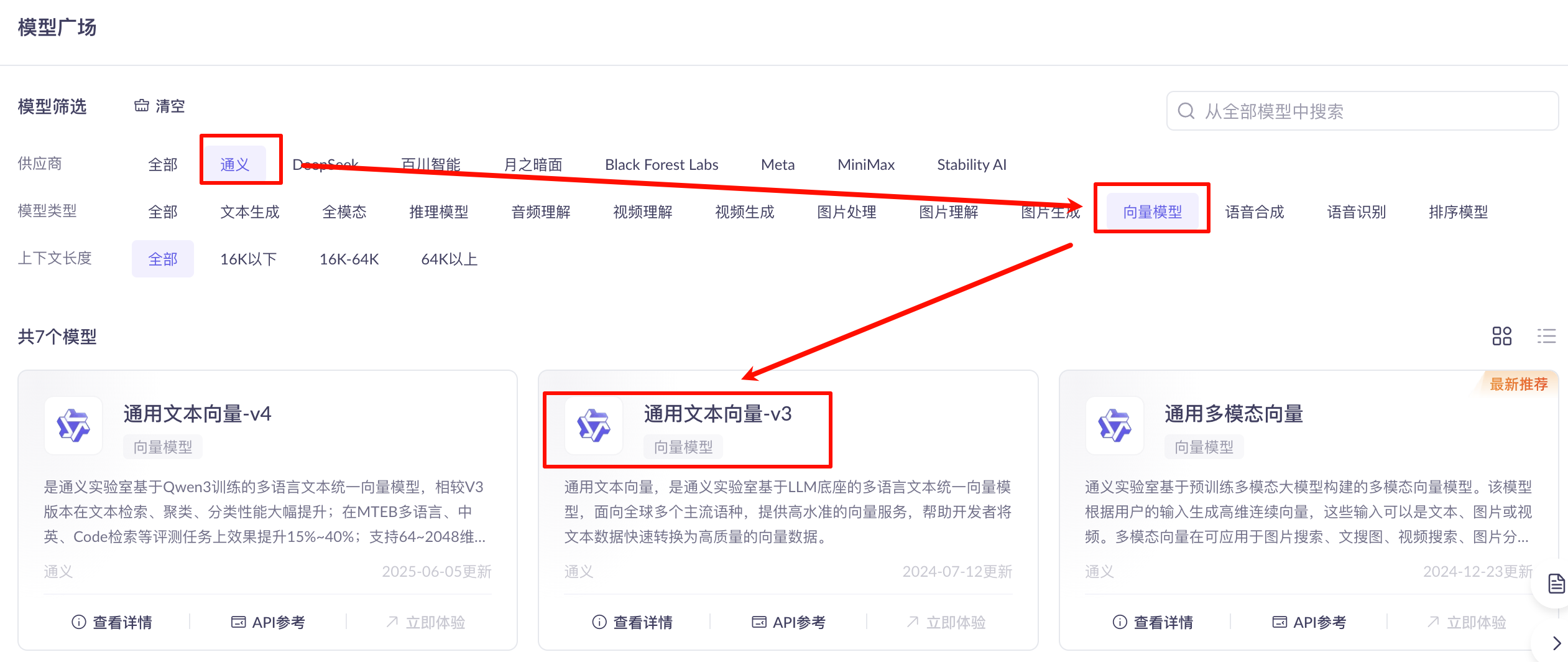Viewport: 1568px width, 662px height.
Task: Click 立即体验 on 通用多模态向量 card
Action: point(1467,622)
